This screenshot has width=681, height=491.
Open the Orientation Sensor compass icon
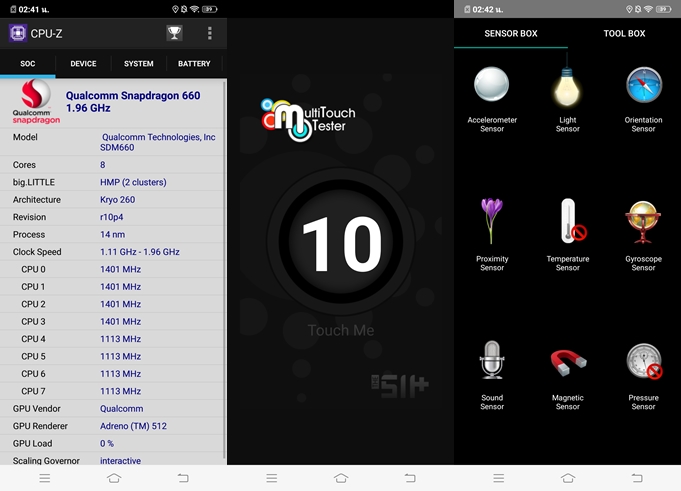pyautogui.click(x=644, y=85)
